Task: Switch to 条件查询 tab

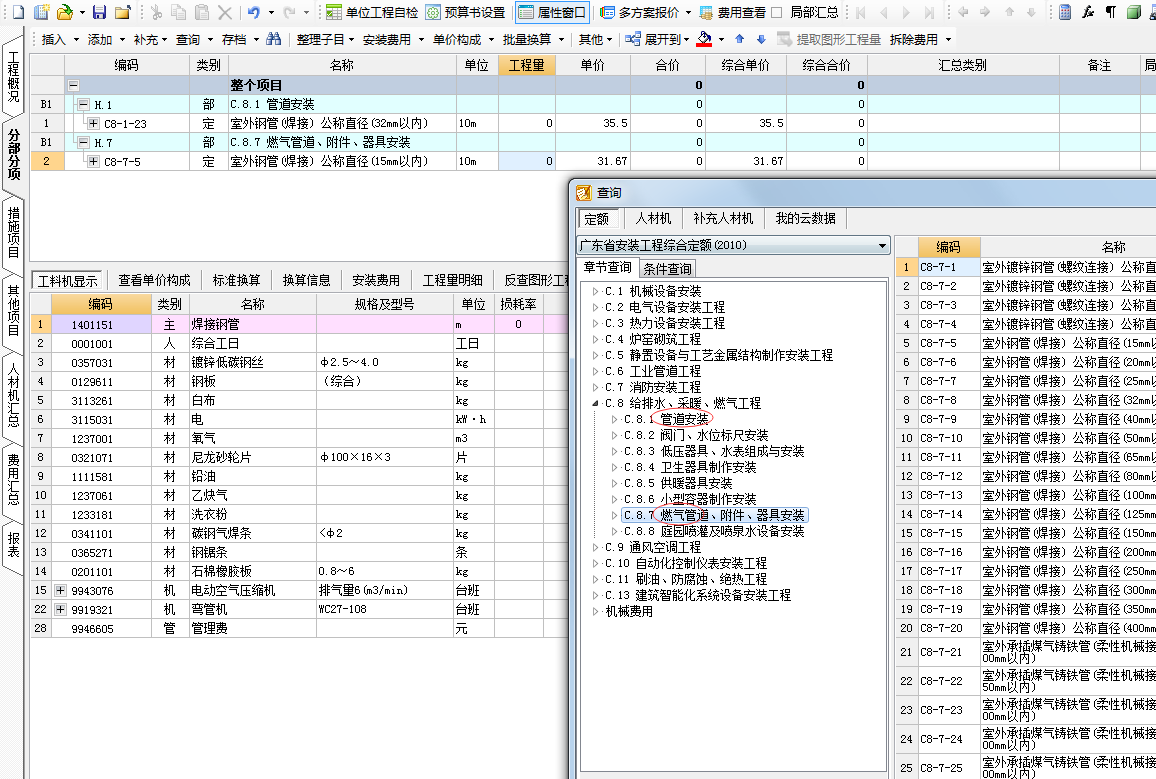Action: [x=667, y=268]
